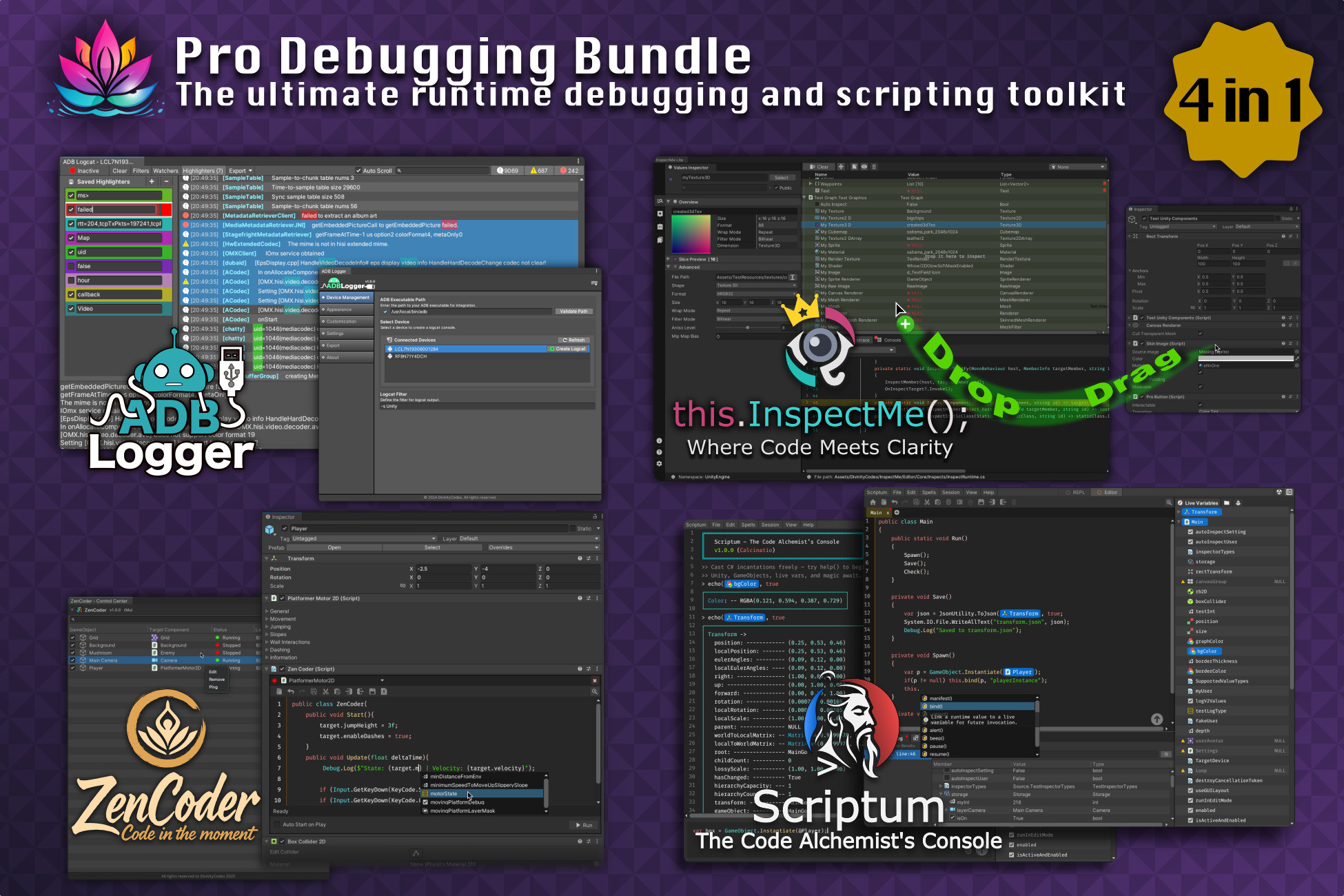Image resolution: width=1344 pixels, height=896 pixels.
Task: Click the undo icon in ZenCoder script toolbar
Action: [x=291, y=691]
